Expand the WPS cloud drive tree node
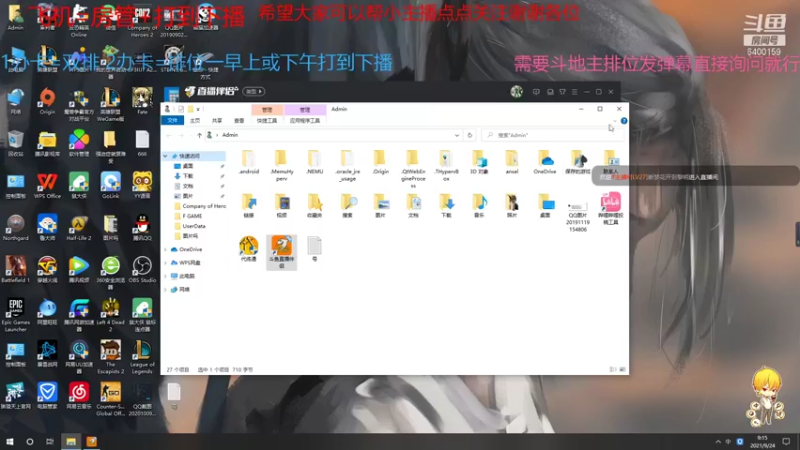Image resolution: width=800 pixels, height=450 pixels. point(165,263)
